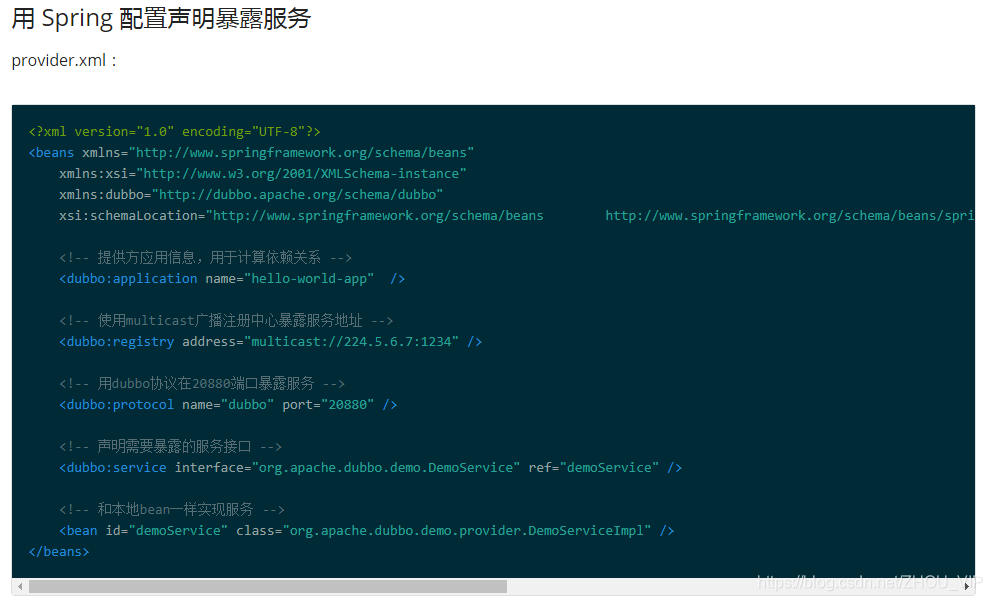Click the comment '声明需要暴露的服务接口'

(x=170, y=447)
